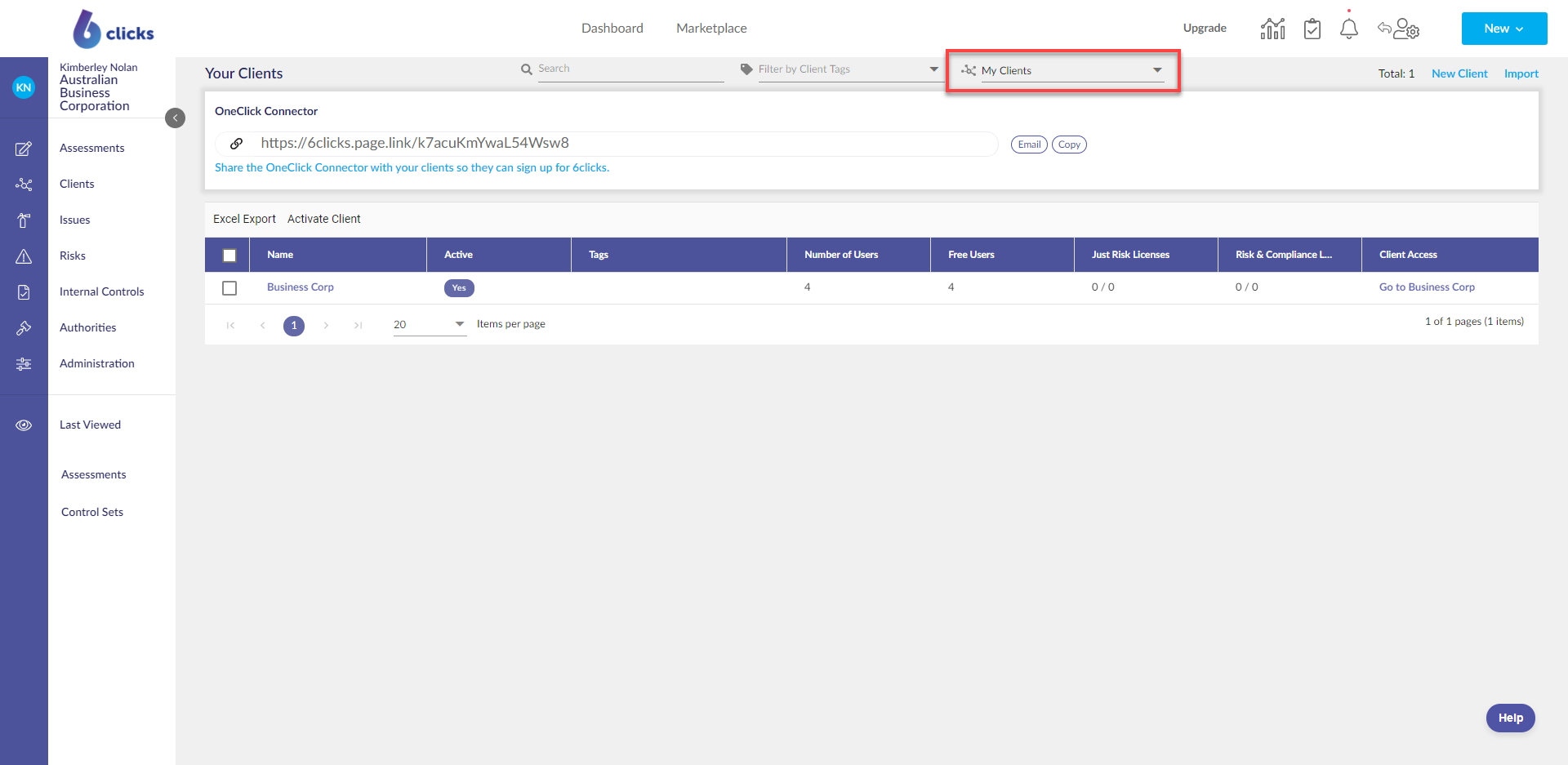Click the search magnifier icon
1568x765 pixels.
click(527, 69)
